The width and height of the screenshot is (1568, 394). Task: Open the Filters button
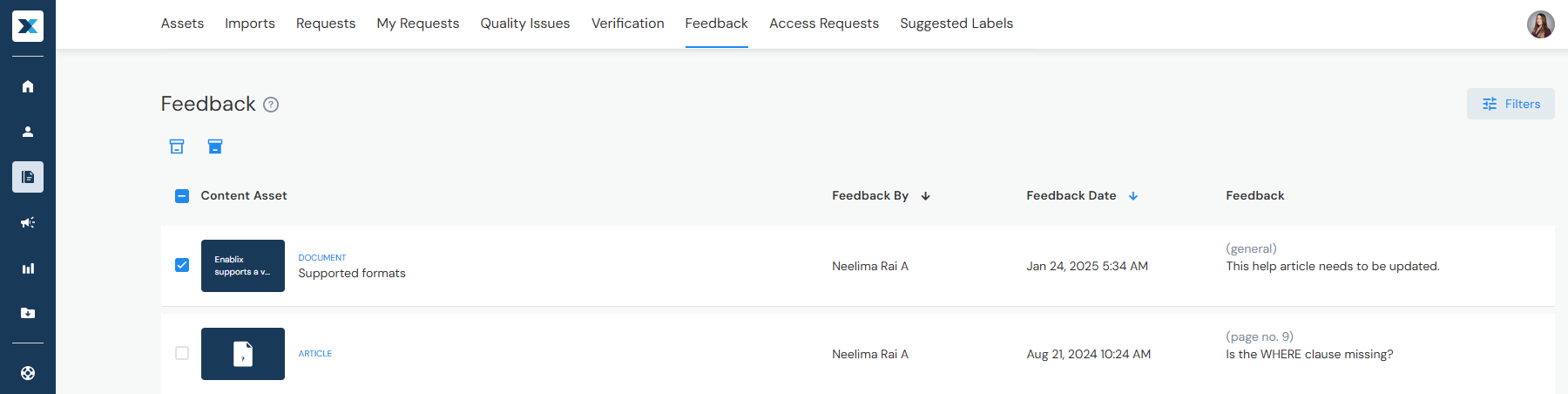coord(1511,104)
